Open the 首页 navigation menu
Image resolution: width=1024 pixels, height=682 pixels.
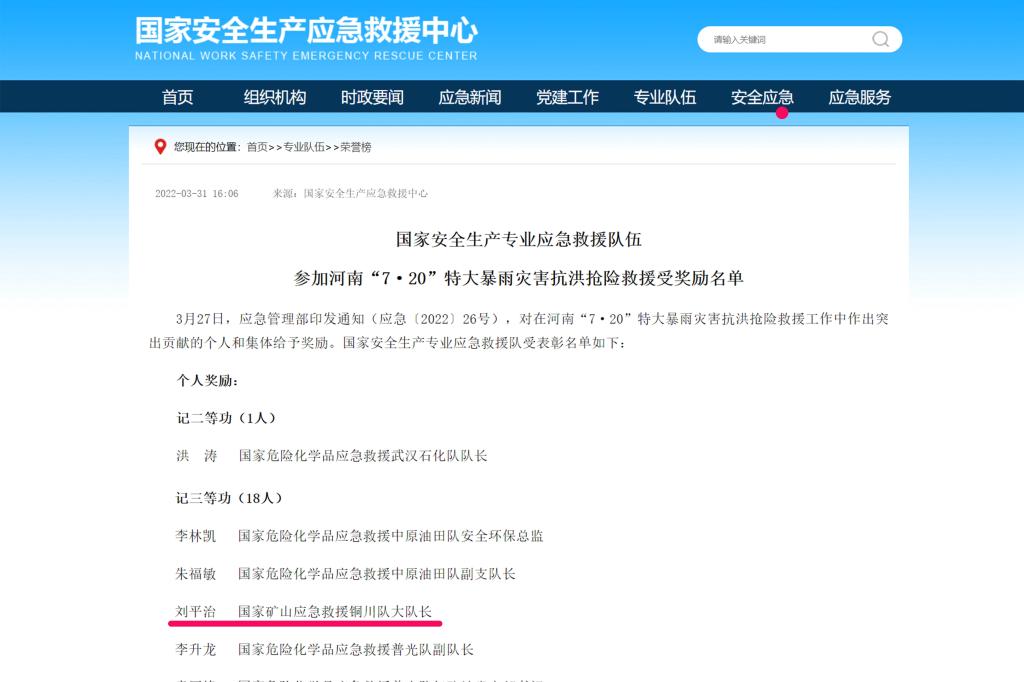[177, 97]
